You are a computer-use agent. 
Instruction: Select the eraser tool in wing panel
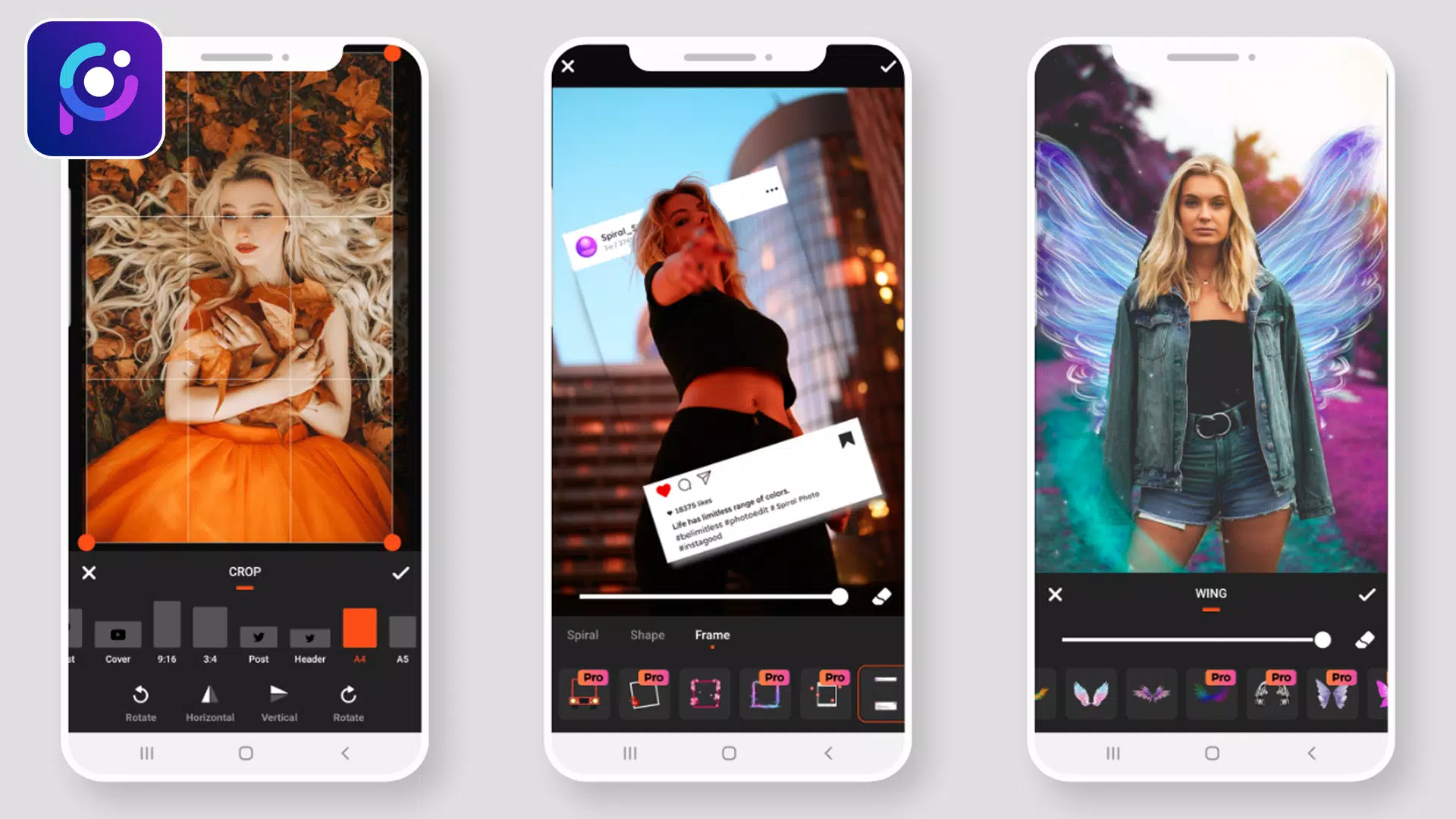(x=1362, y=639)
